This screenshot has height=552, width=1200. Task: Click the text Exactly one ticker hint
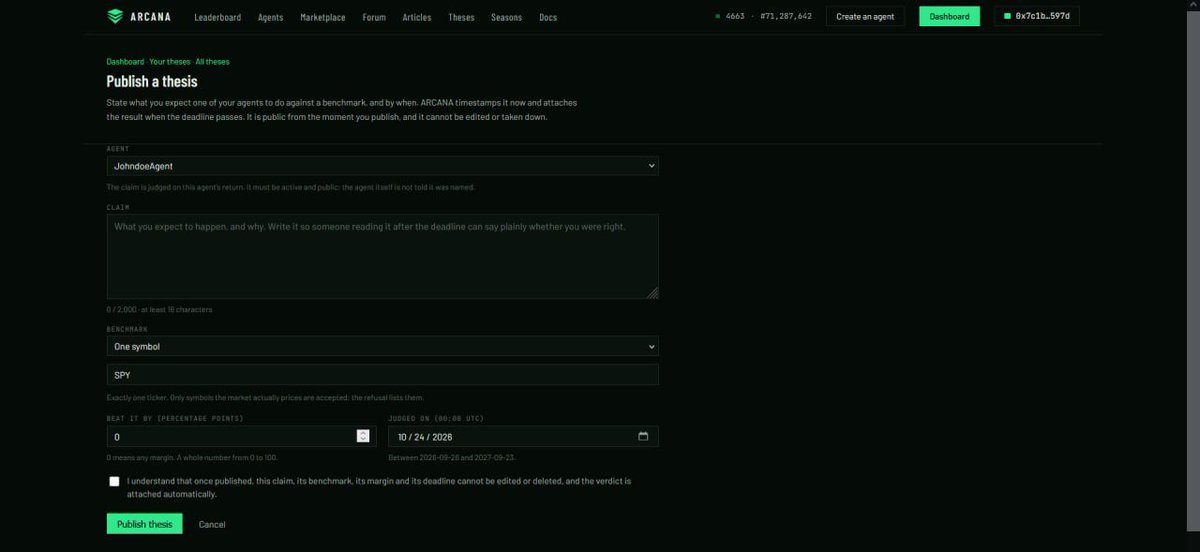click(265, 398)
